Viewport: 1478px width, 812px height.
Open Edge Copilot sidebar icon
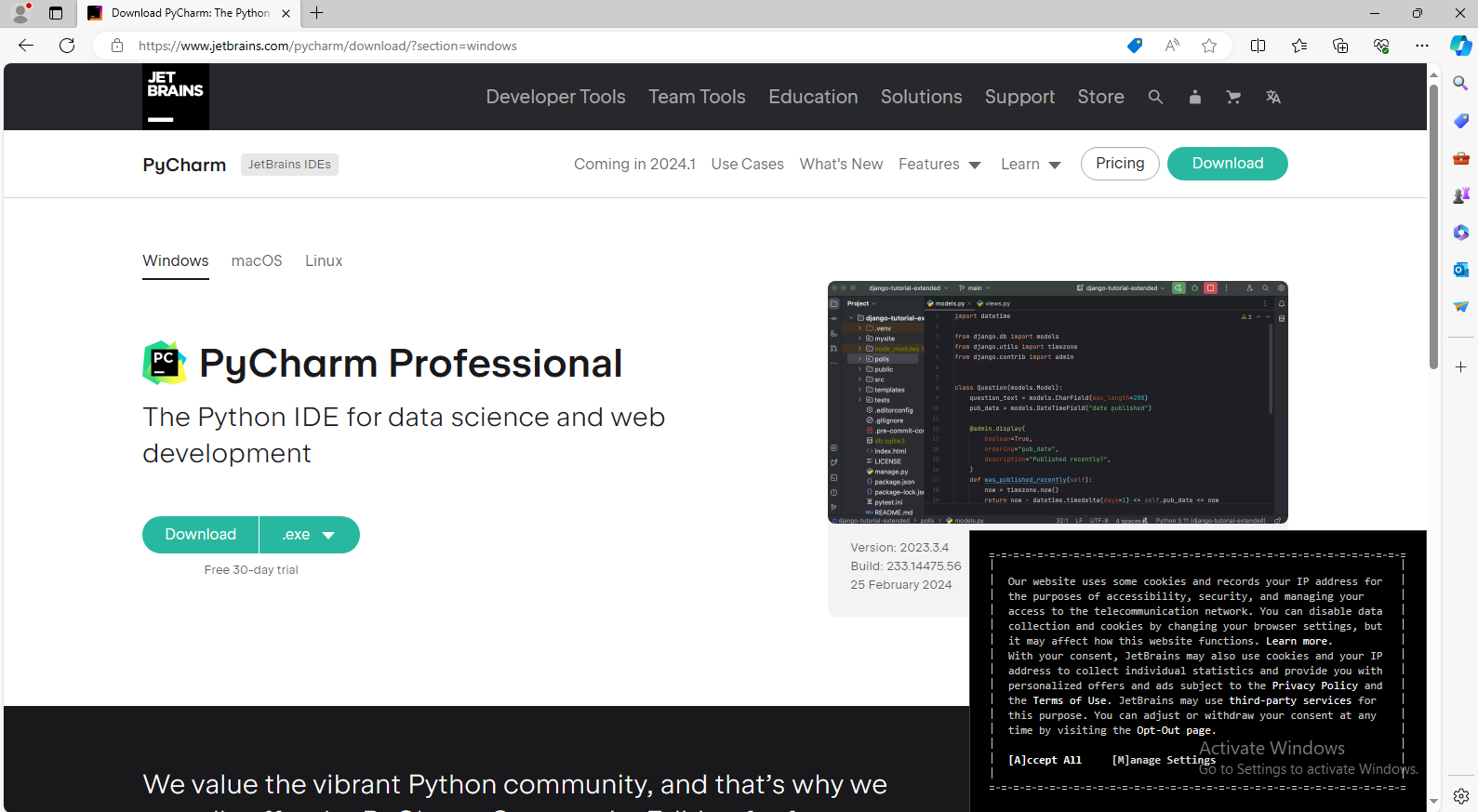[x=1460, y=46]
